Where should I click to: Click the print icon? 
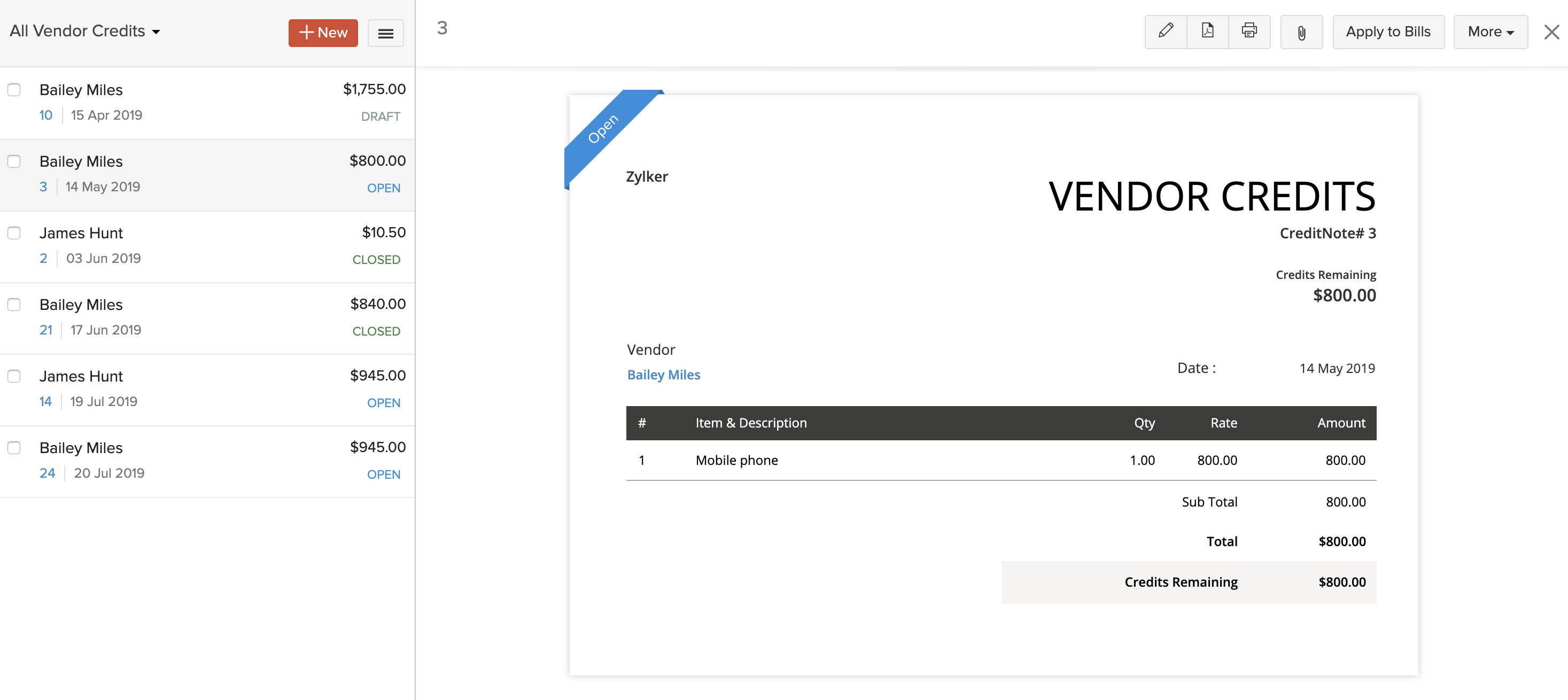pyautogui.click(x=1248, y=31)
